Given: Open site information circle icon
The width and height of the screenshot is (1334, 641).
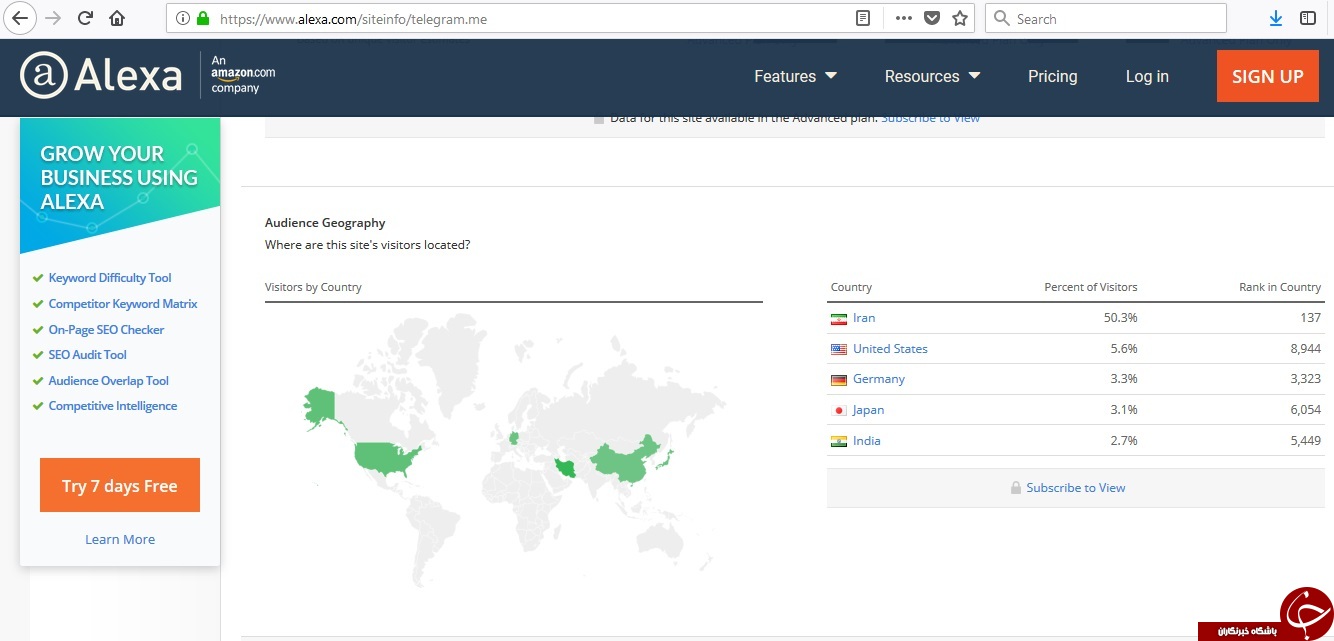Looking at the screenshot, I should (183, 18).
